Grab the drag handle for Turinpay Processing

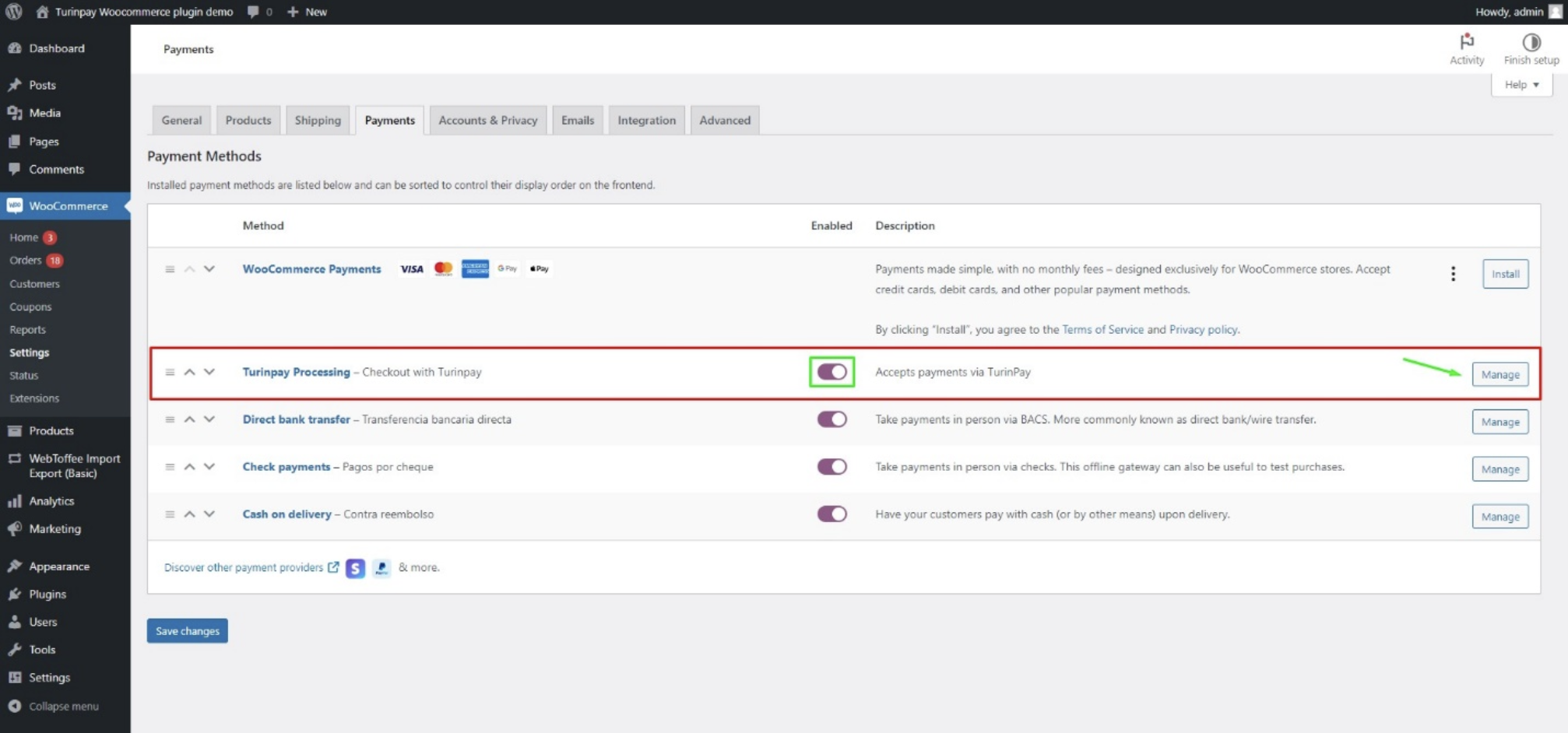click(x=170, y=373)
